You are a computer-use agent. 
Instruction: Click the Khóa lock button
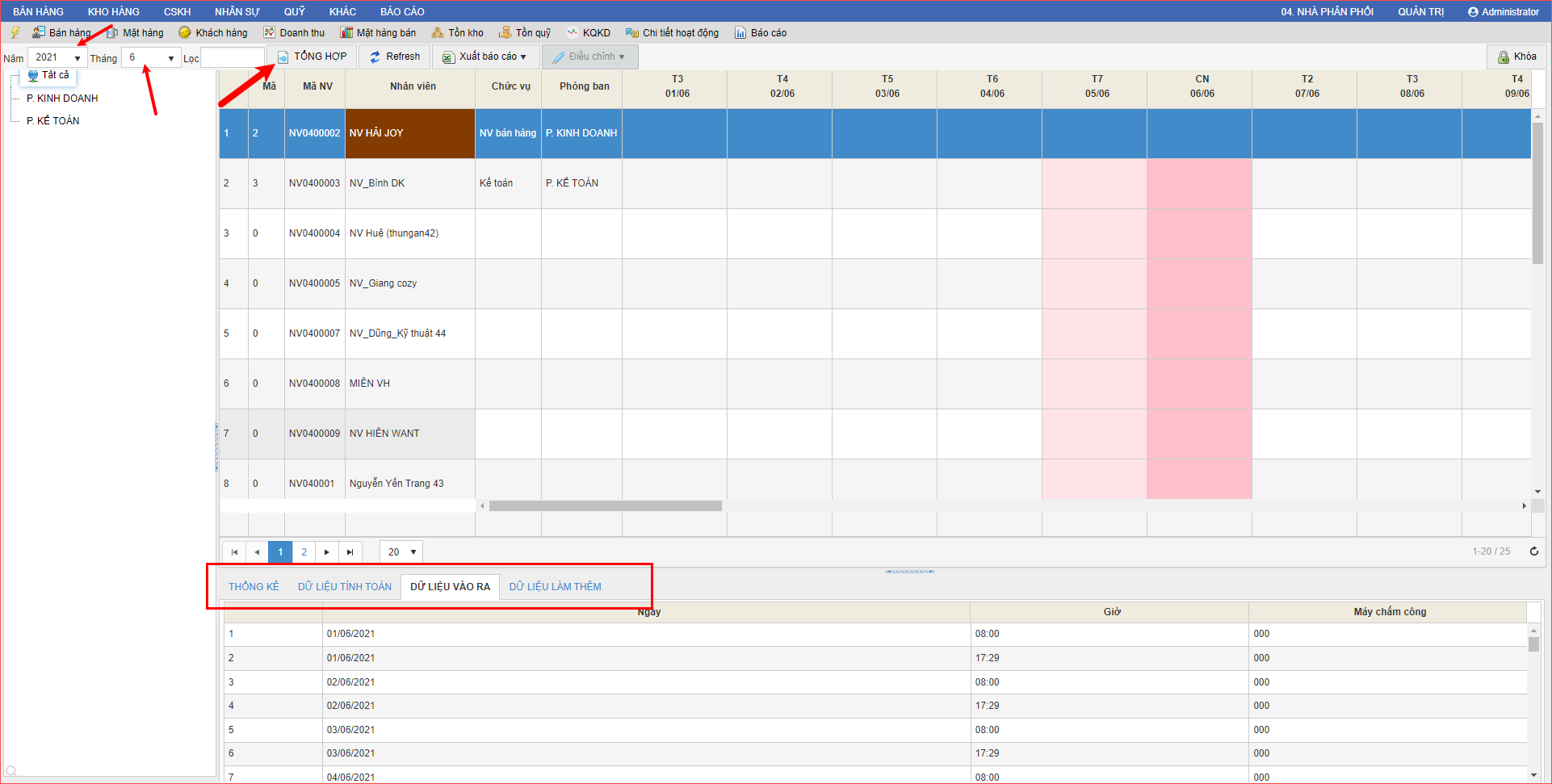(x=1516, y=57)
